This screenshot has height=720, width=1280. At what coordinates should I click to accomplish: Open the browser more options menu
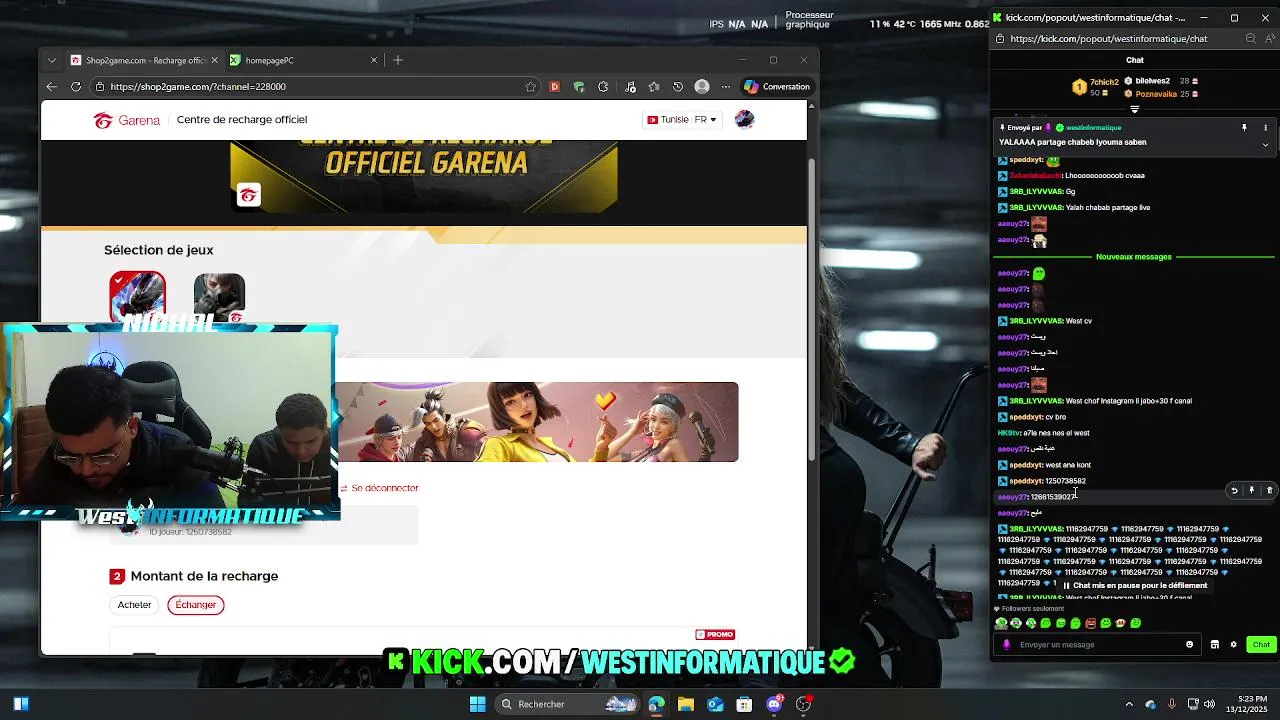point(726,87)
